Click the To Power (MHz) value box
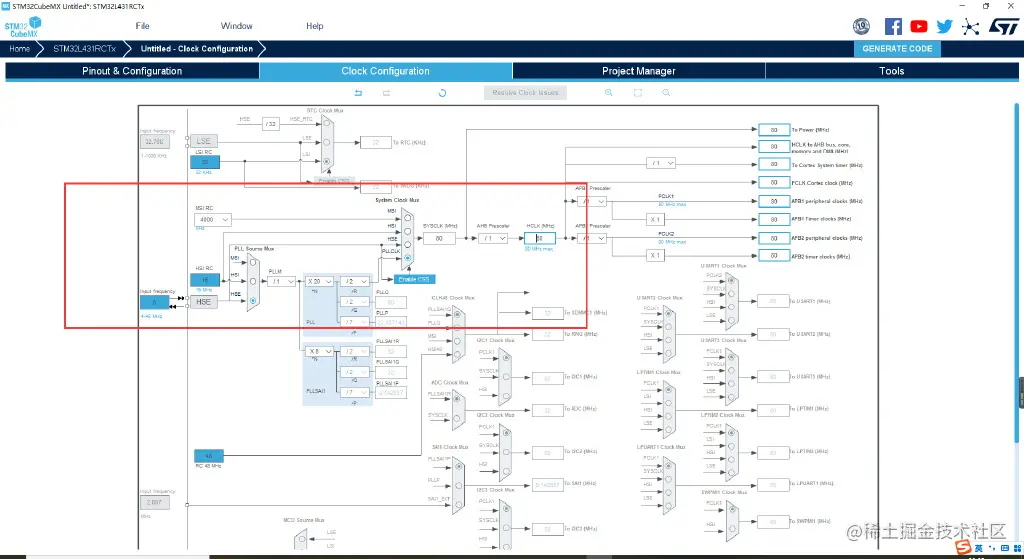This screenshot has height=559, width=1024. [x=774, y=130]
